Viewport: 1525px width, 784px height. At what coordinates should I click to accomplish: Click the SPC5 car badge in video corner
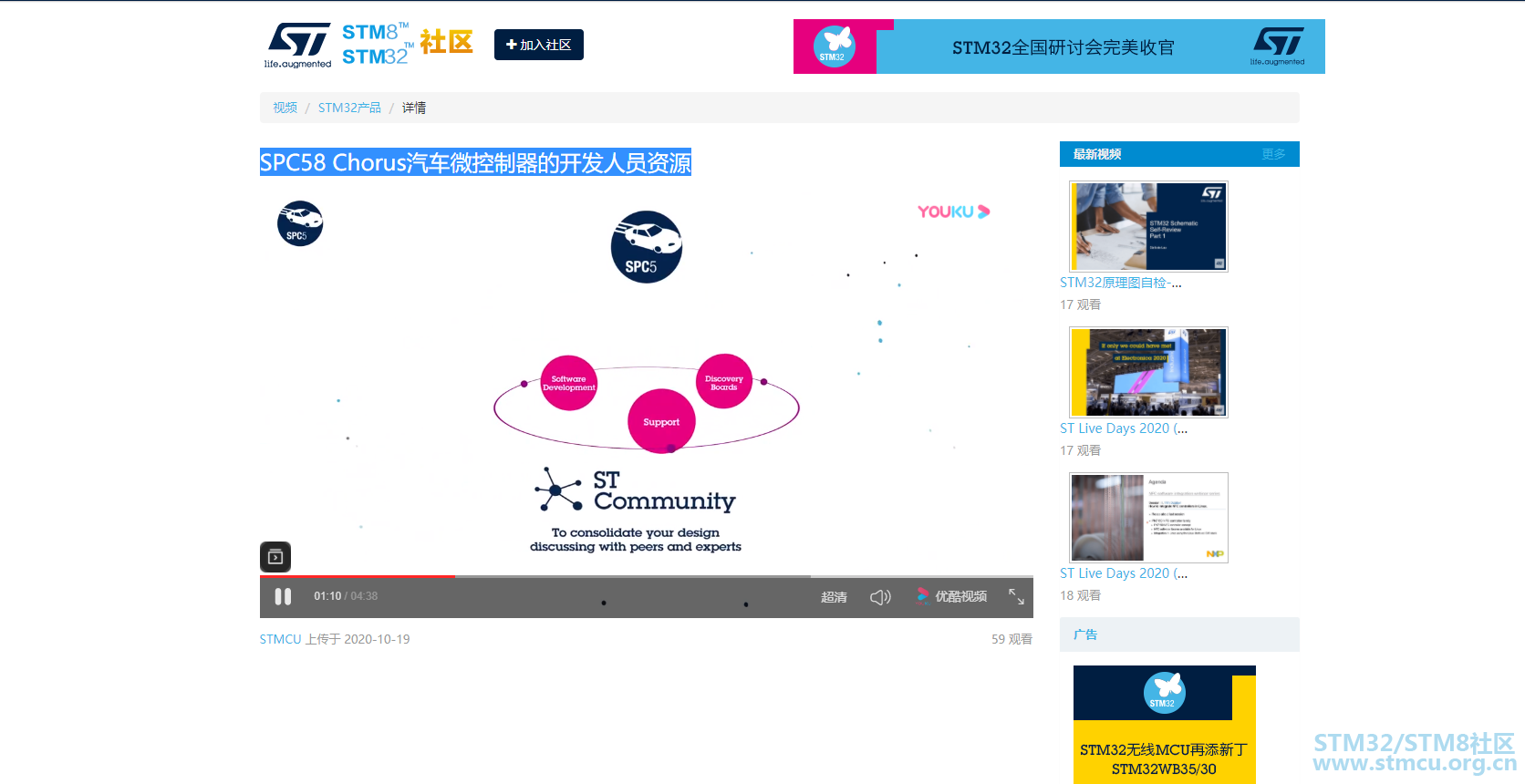click(x=300, y=223)
